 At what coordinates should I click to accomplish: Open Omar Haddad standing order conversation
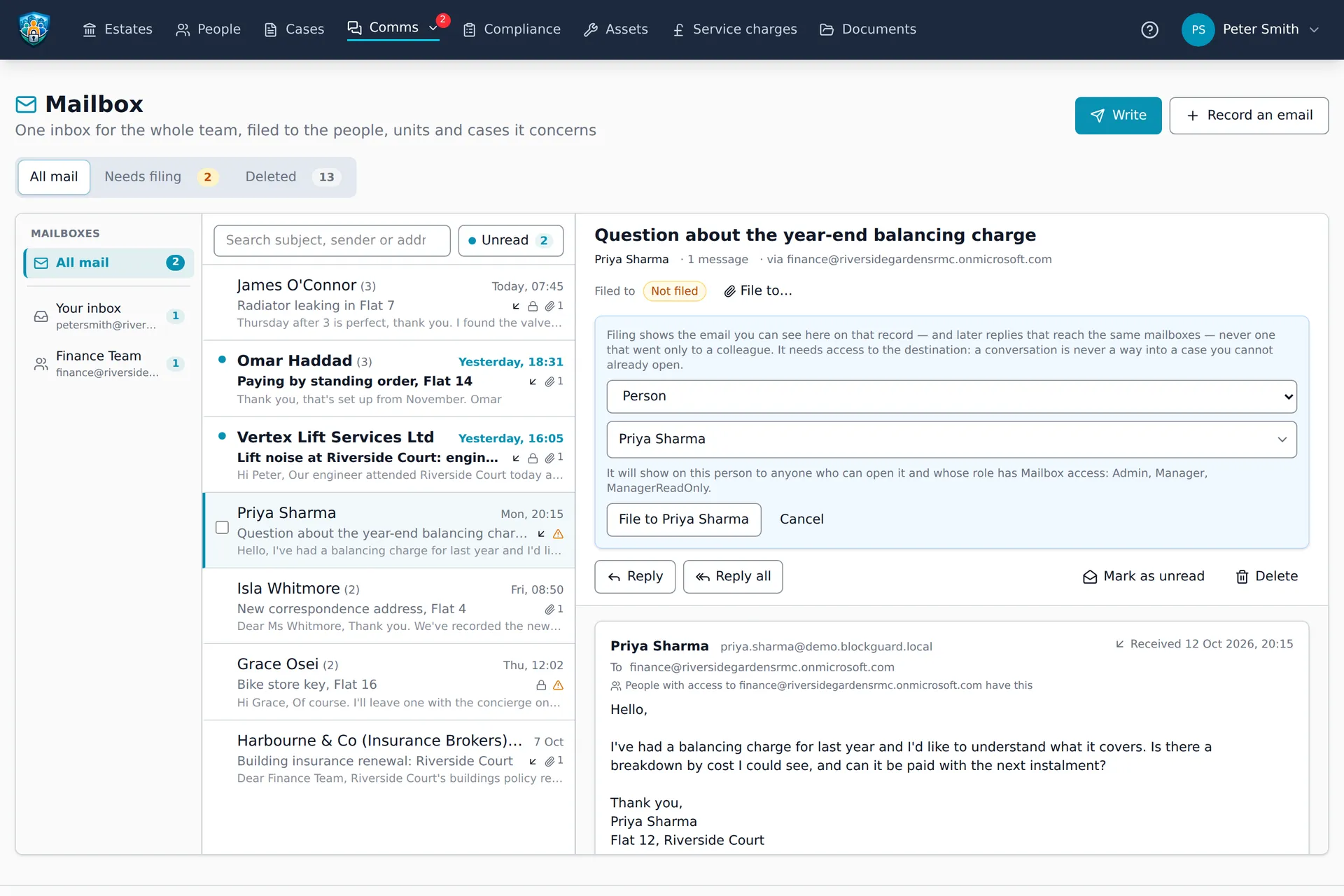(389, 379)
